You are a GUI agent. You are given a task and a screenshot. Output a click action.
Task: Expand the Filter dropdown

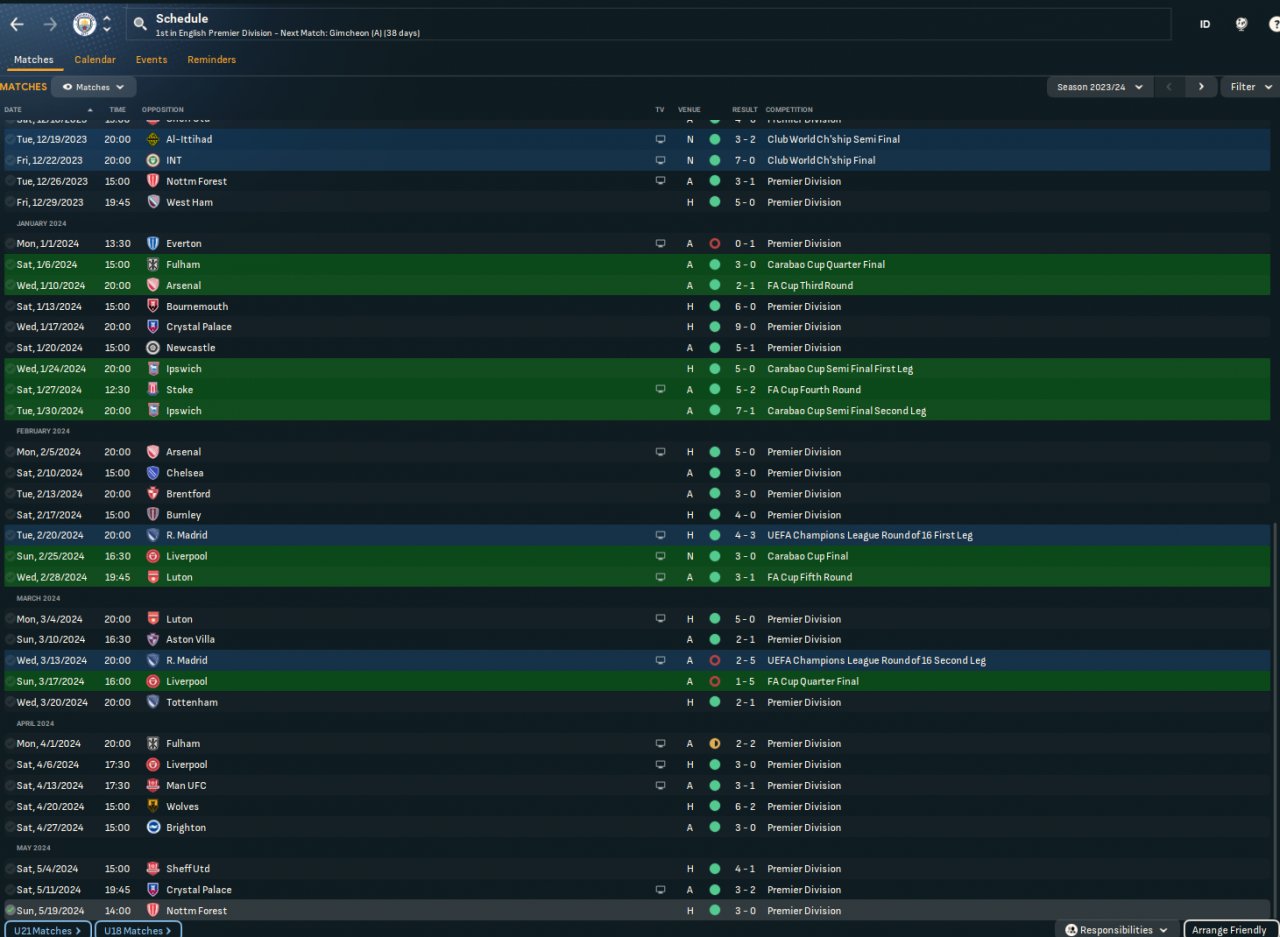(x=1250, y=87)
